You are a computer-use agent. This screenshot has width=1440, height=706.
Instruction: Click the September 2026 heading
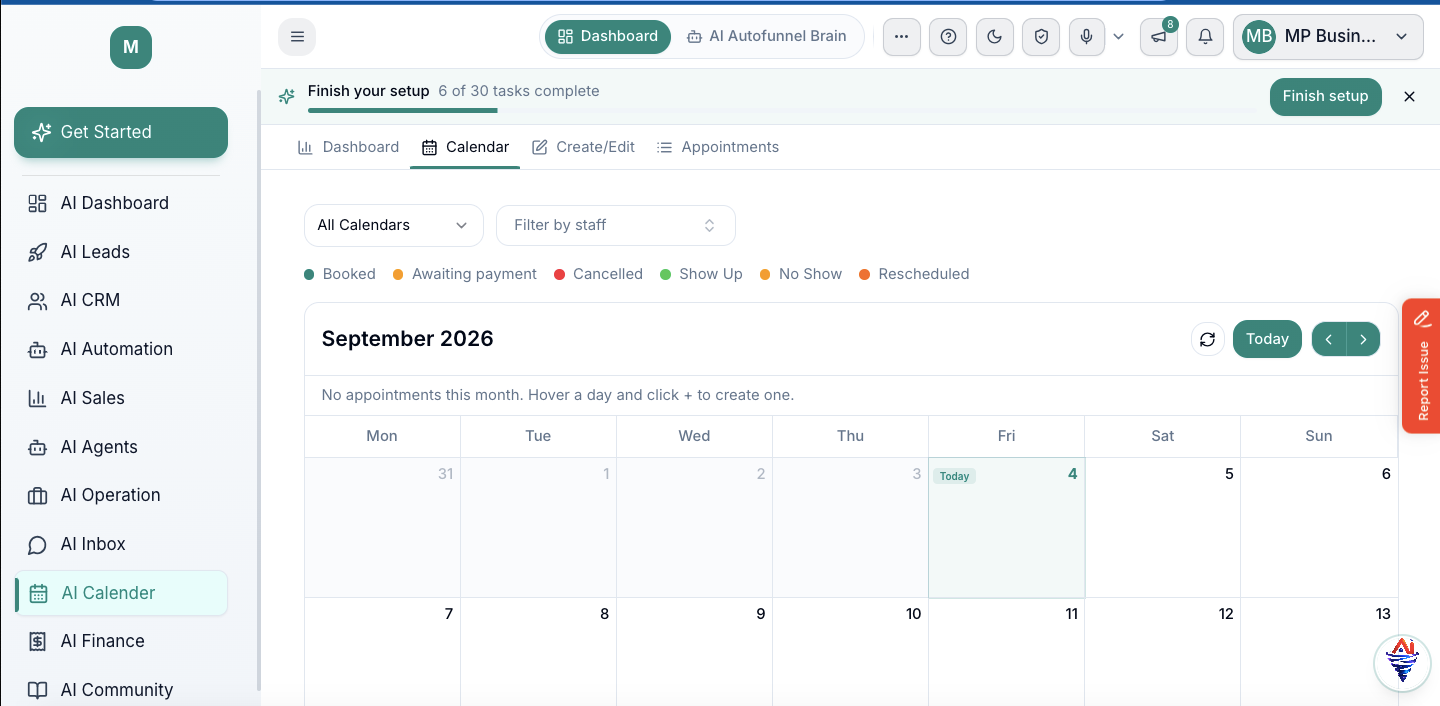click(x=408, y=339)
